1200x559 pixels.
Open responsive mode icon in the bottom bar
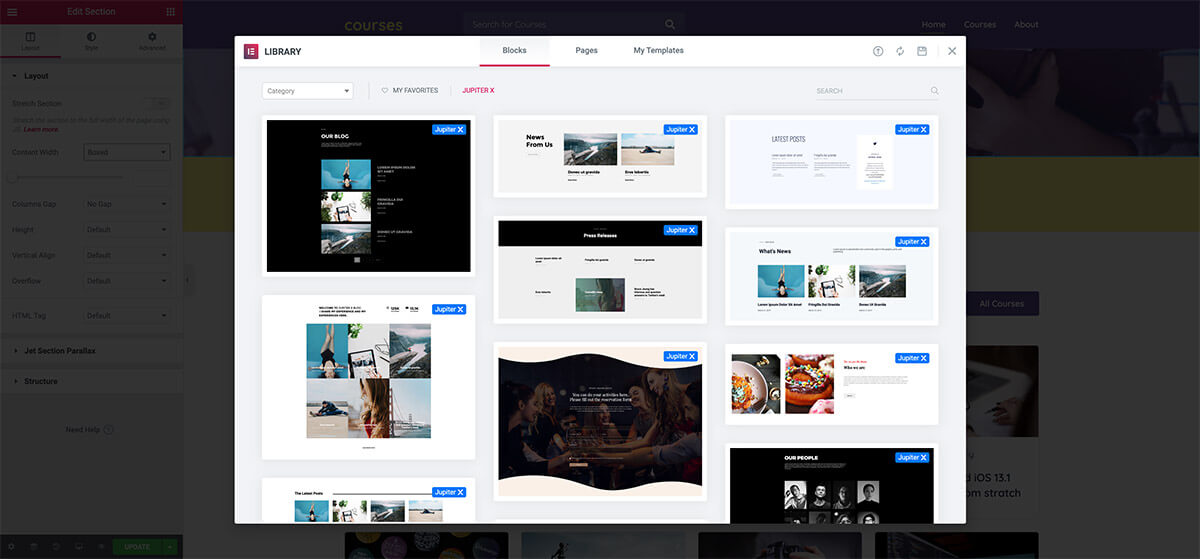click(x=79, y=547)
